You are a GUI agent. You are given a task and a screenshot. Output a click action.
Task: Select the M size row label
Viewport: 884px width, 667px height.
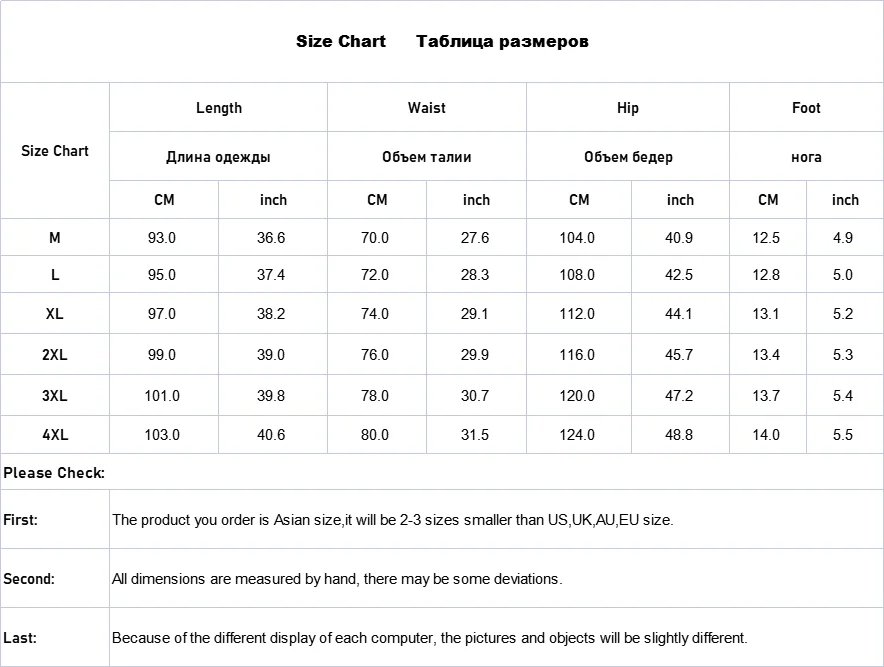pyautogui.click(x=54, y=238)
